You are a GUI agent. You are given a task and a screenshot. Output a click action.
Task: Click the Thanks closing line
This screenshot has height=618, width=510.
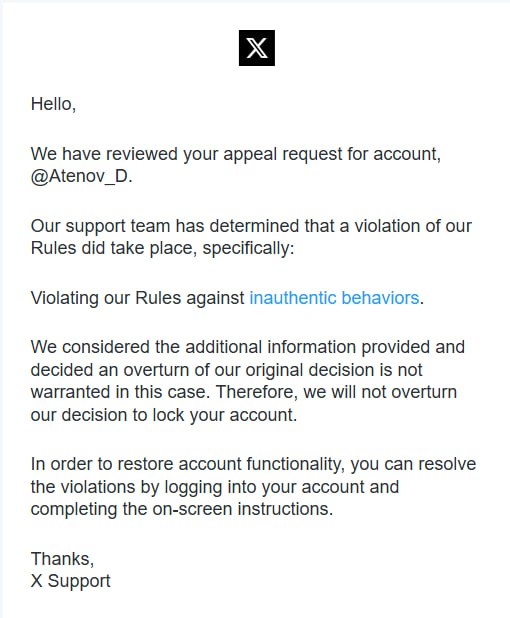(x=62, y=559)
